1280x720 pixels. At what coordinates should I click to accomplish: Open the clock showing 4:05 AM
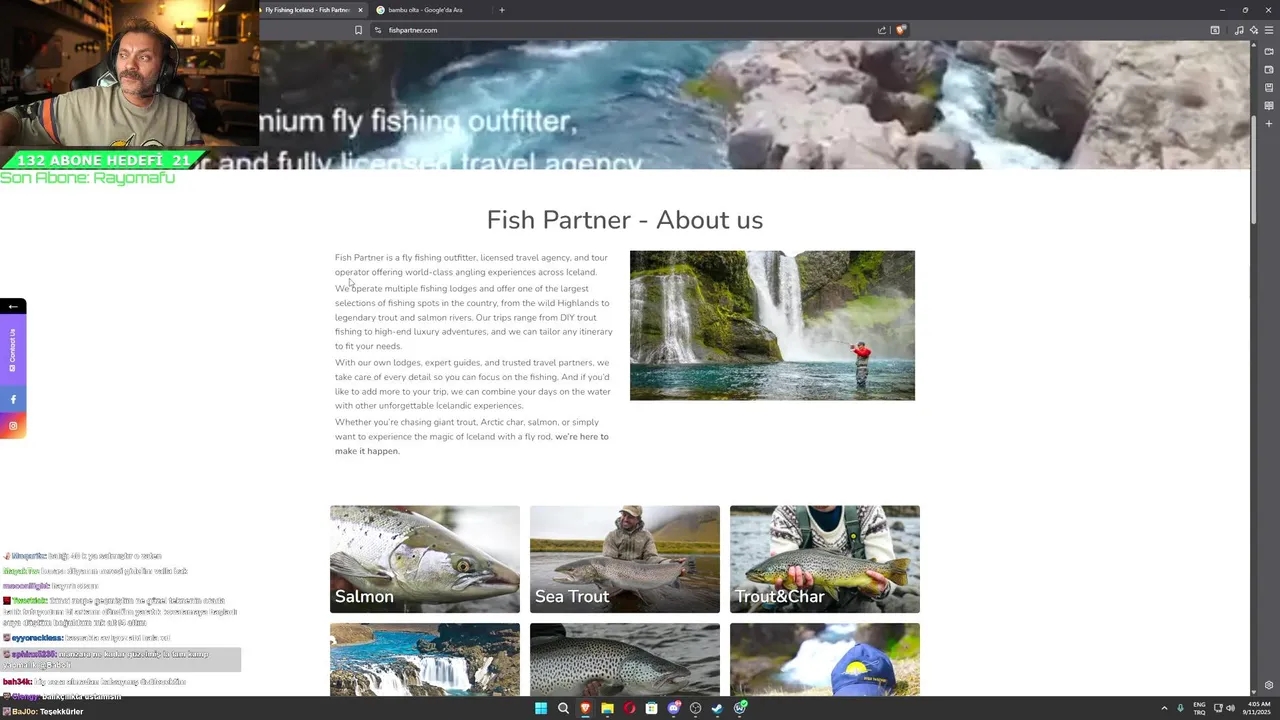pos(1259,708)
